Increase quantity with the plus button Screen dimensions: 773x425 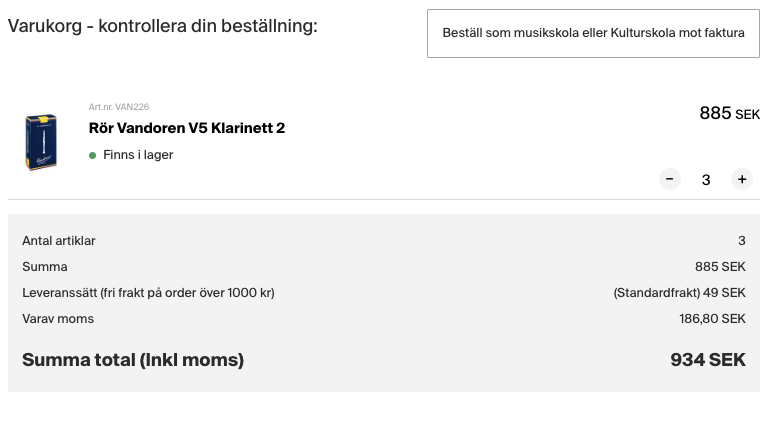(x=741, y=179)
